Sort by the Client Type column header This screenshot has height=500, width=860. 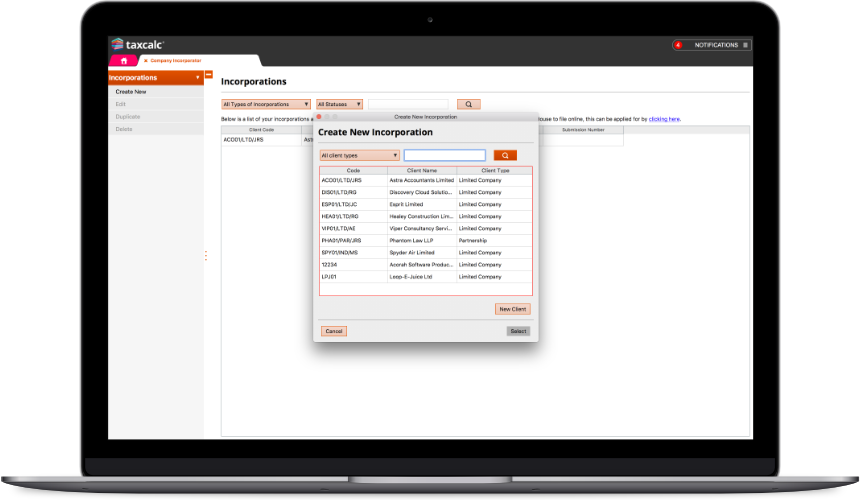coord(495,171)
